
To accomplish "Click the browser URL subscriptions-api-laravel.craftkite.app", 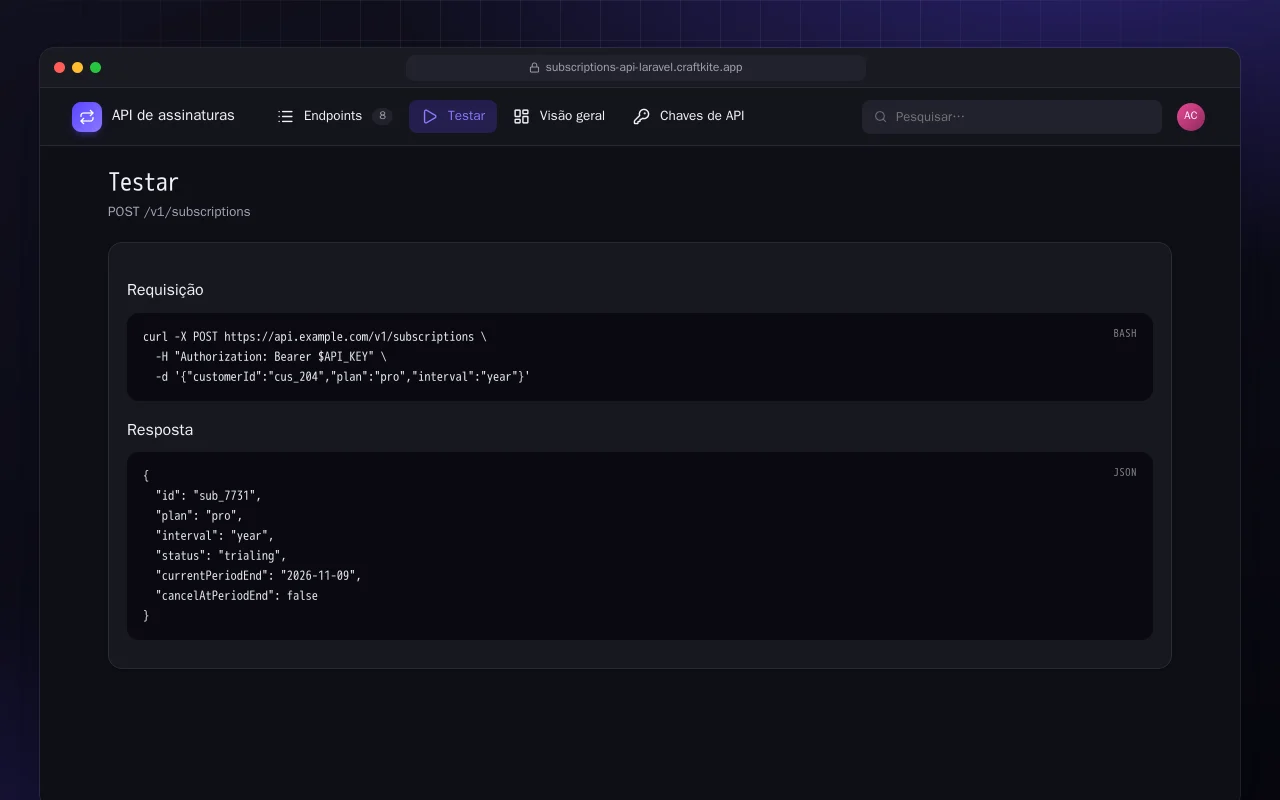I will [644, 68].
